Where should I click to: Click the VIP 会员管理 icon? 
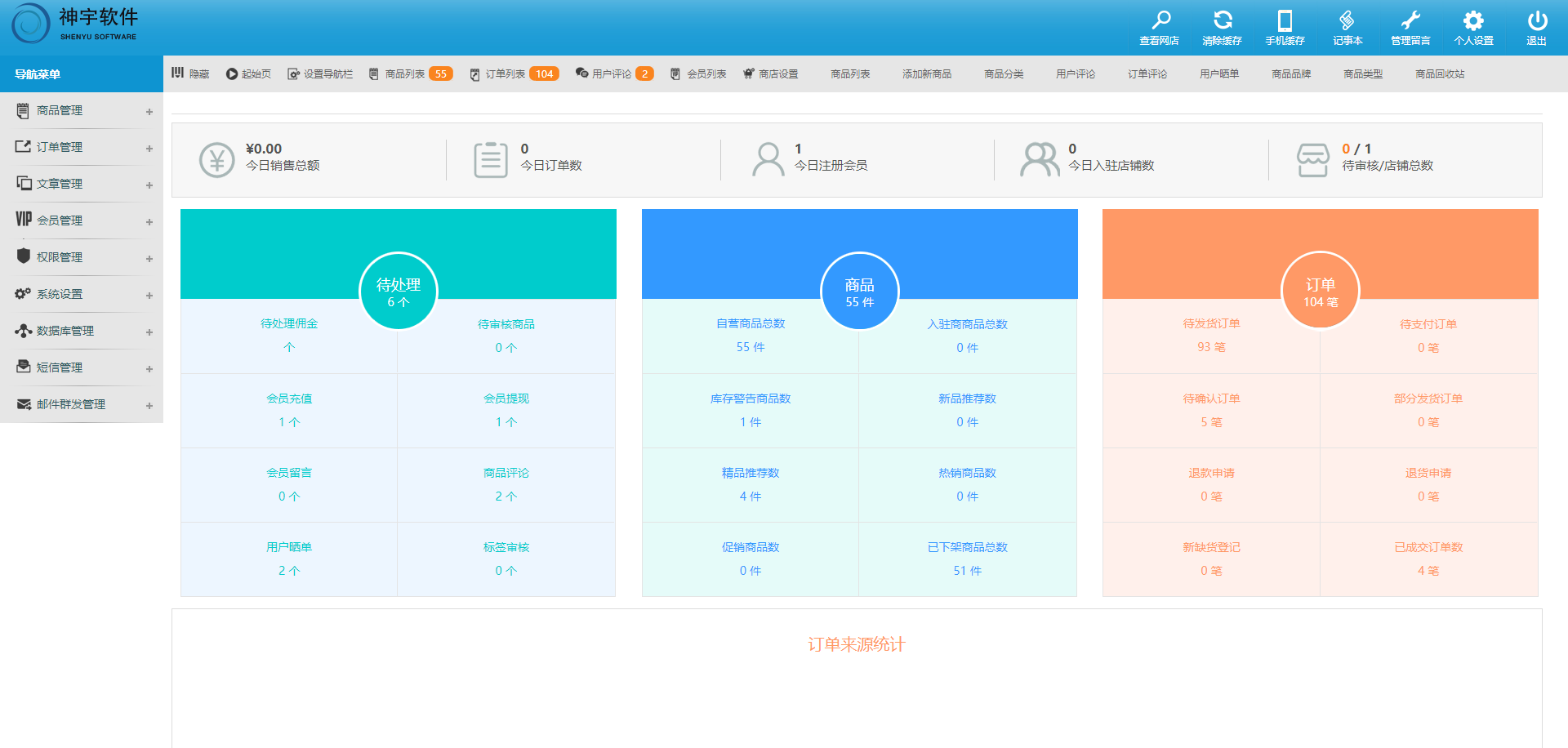[23, 220]
